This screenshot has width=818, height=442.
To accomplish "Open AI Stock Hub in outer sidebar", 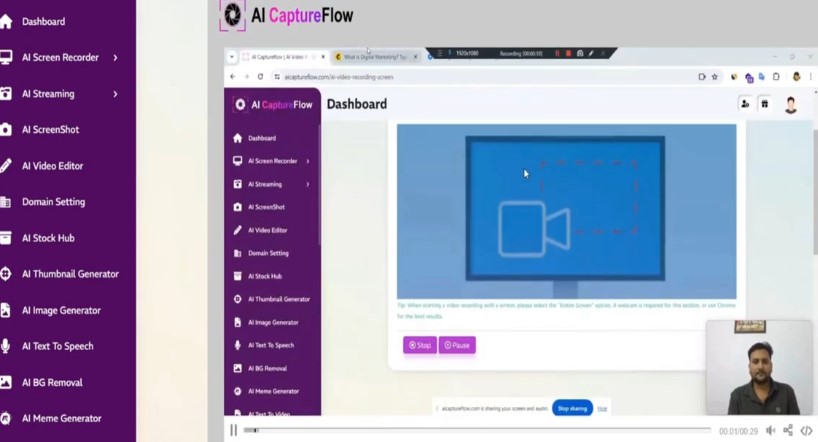I will pos(48,238).
